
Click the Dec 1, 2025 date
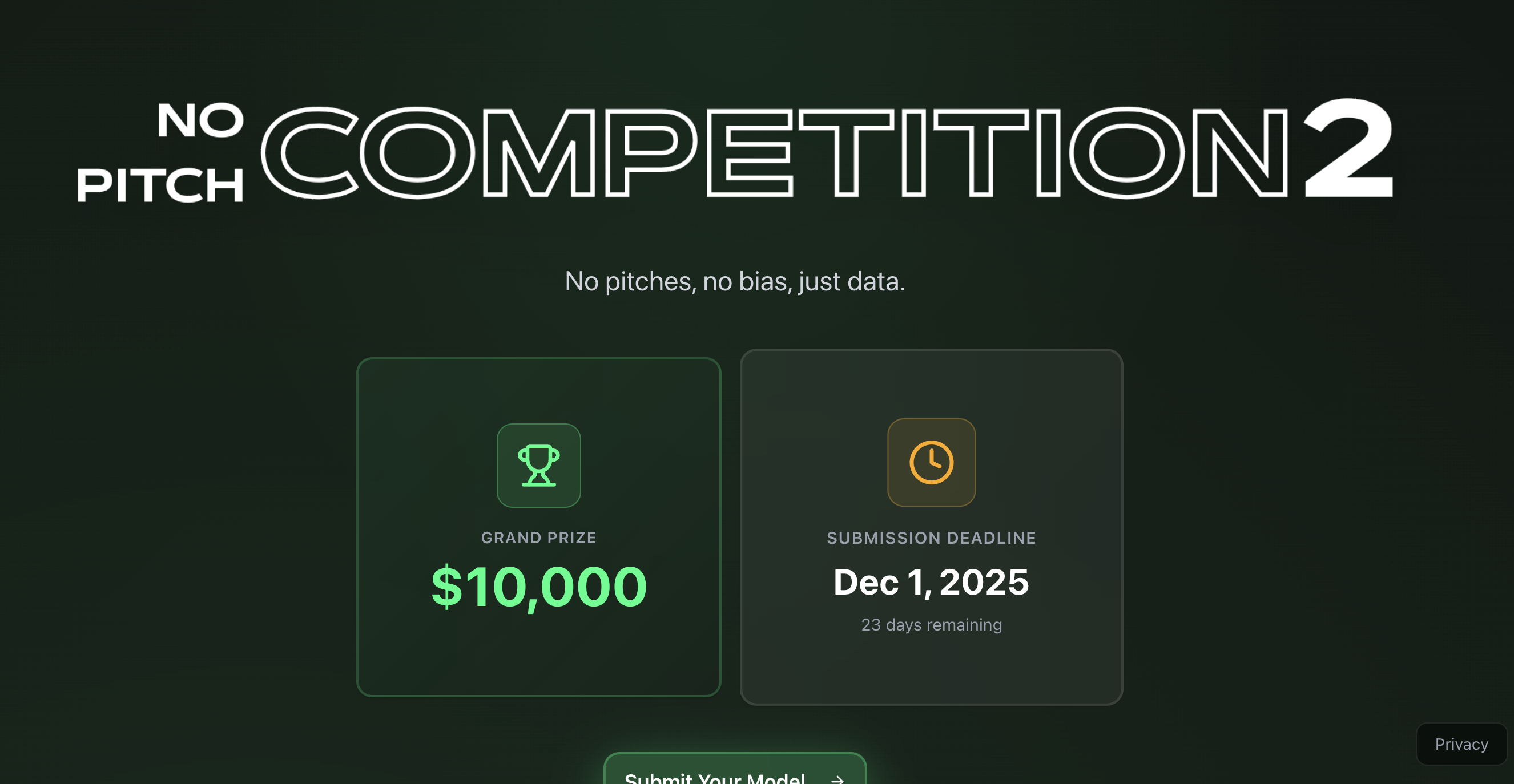tap(931, 582)
